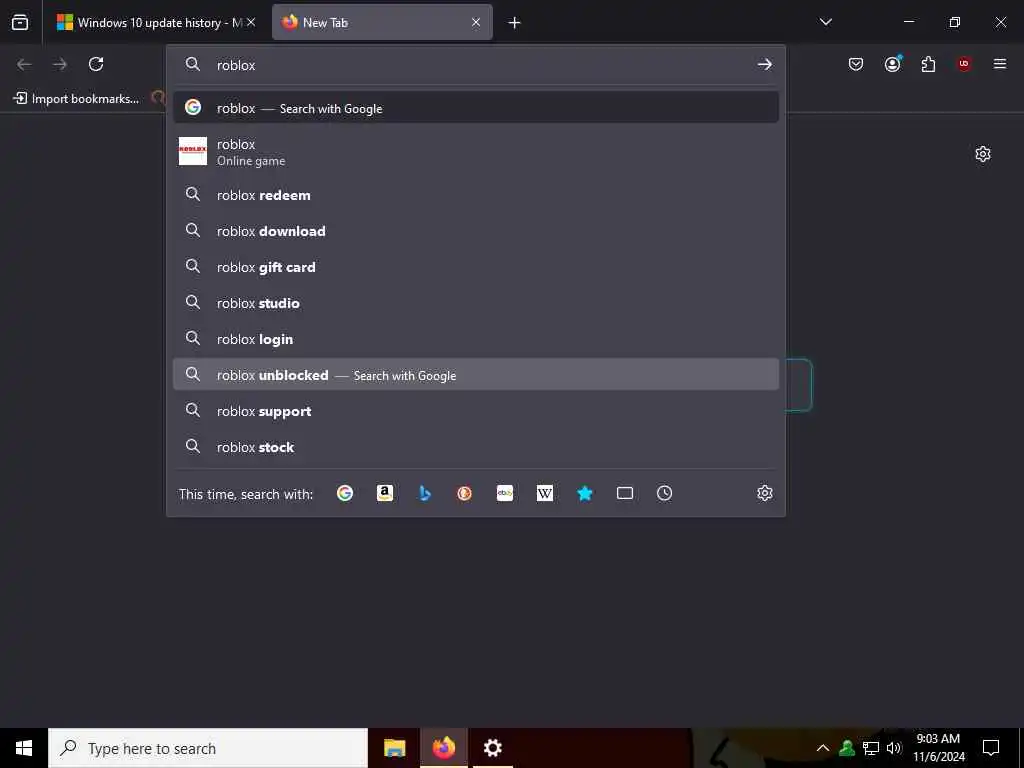Viewport: 1024px width, 768px height.
Task: Open Firefox account menu
Action: [x=893, y=63]
